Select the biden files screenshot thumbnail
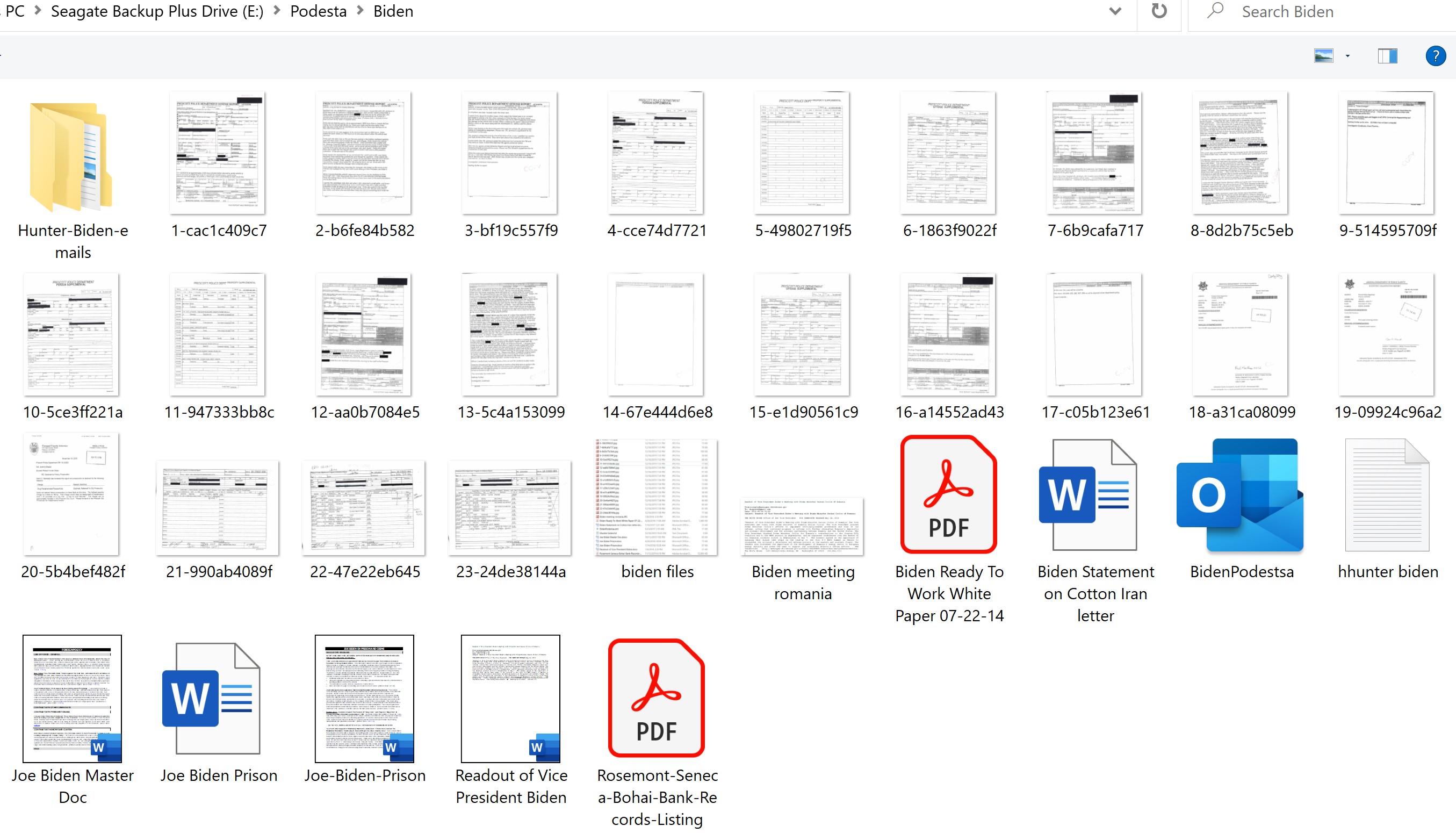Screen dimensions: 1456x833 tap(657, 497)
